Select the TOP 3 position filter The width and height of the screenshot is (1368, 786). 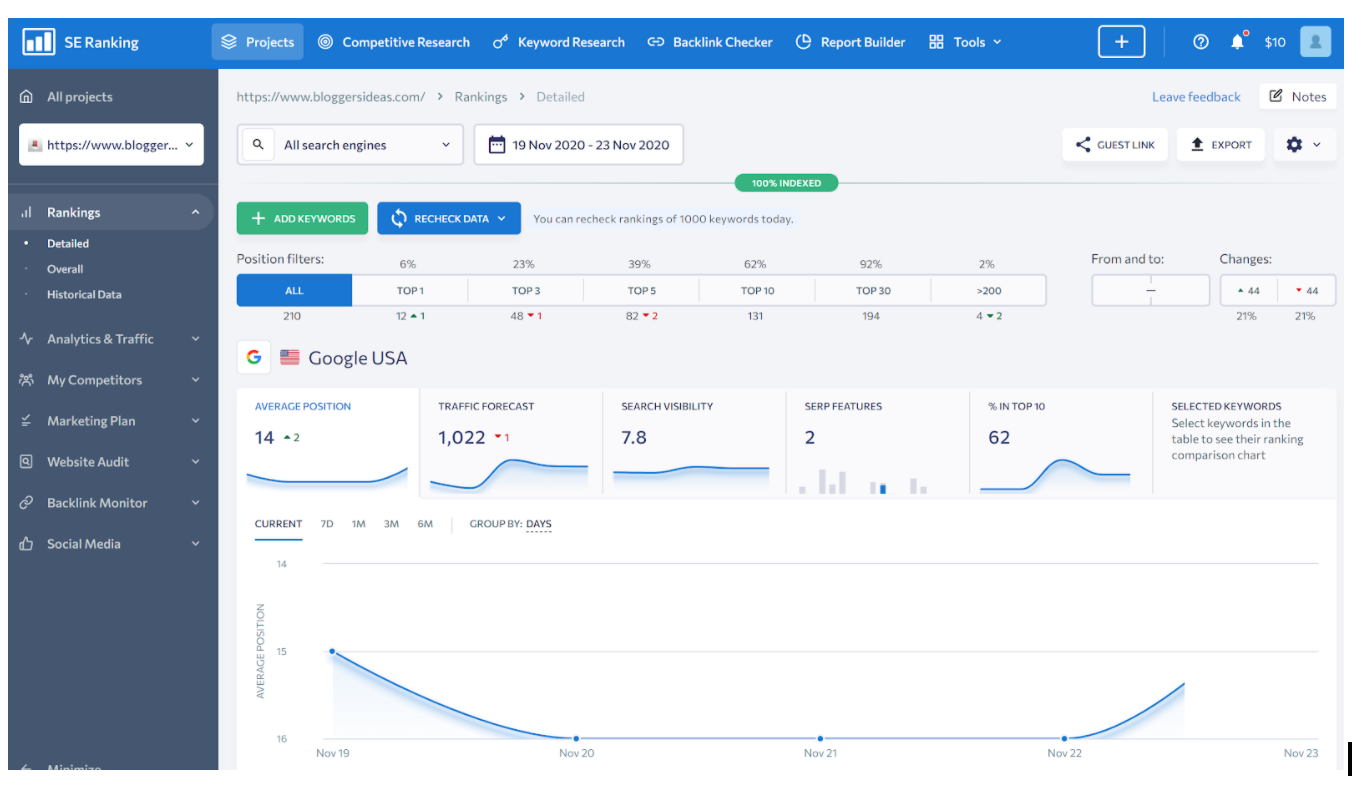point(524,290)
